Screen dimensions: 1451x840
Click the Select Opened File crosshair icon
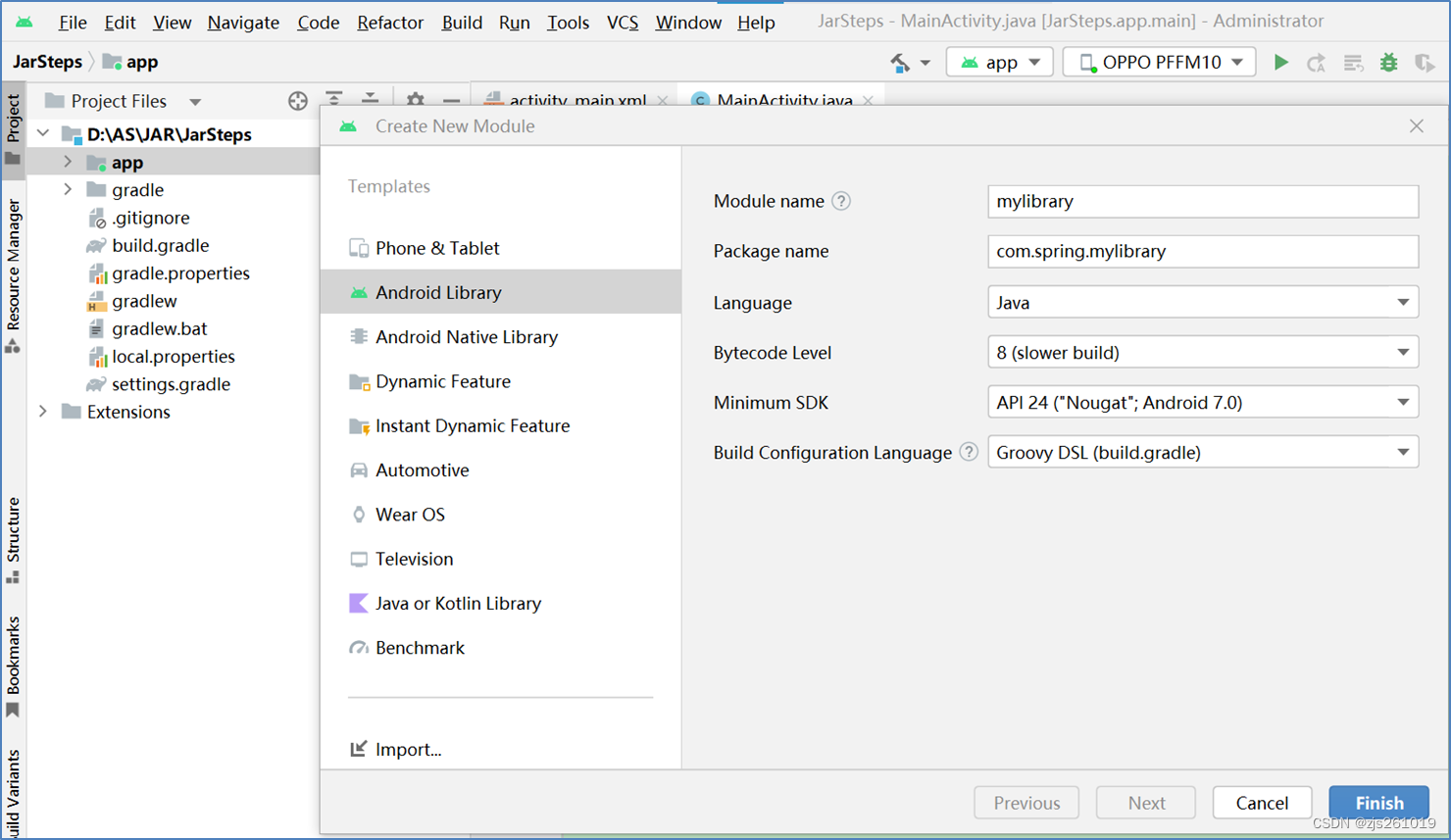(x=298, y=100)
